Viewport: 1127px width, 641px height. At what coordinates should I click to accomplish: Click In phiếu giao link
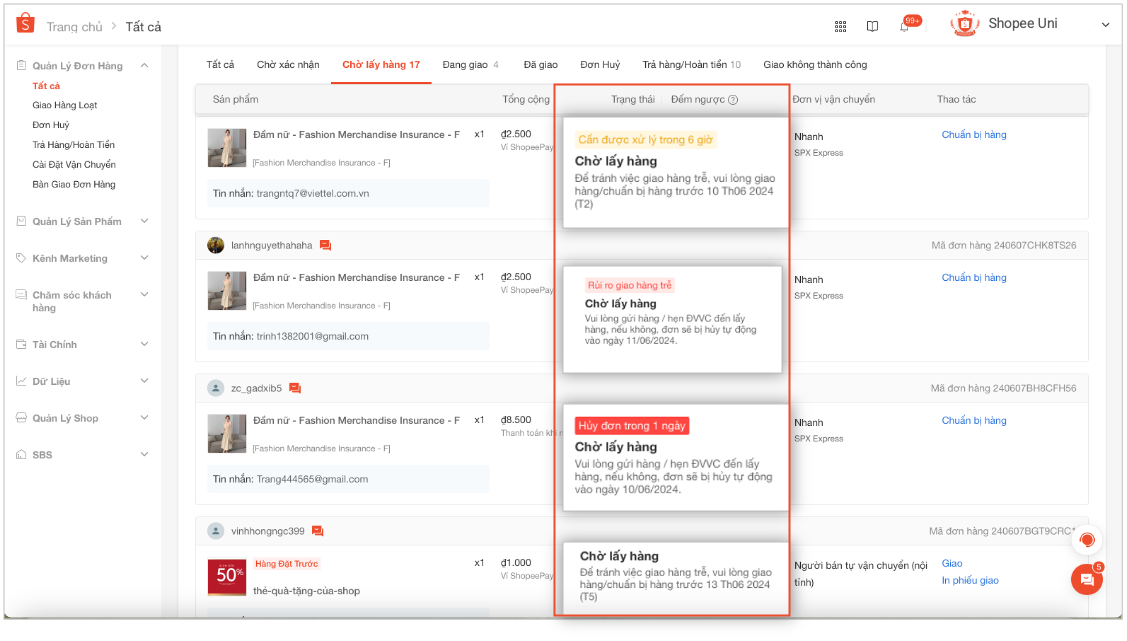[969, 581]
